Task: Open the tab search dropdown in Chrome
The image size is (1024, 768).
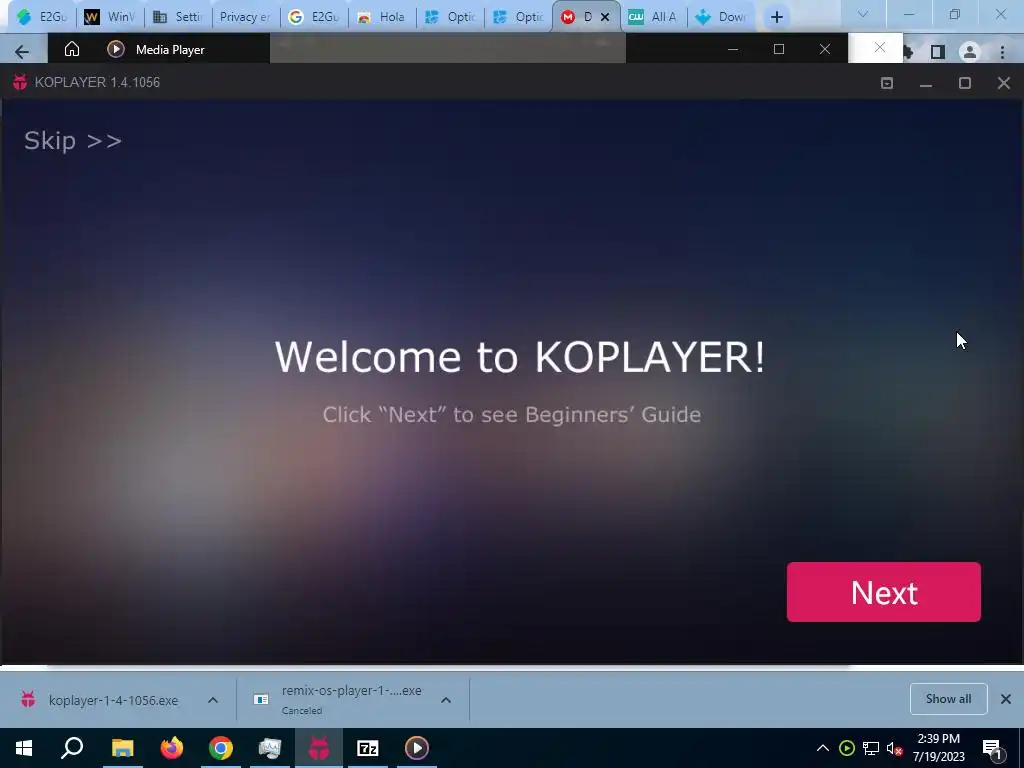Action: tap(863, 14)
